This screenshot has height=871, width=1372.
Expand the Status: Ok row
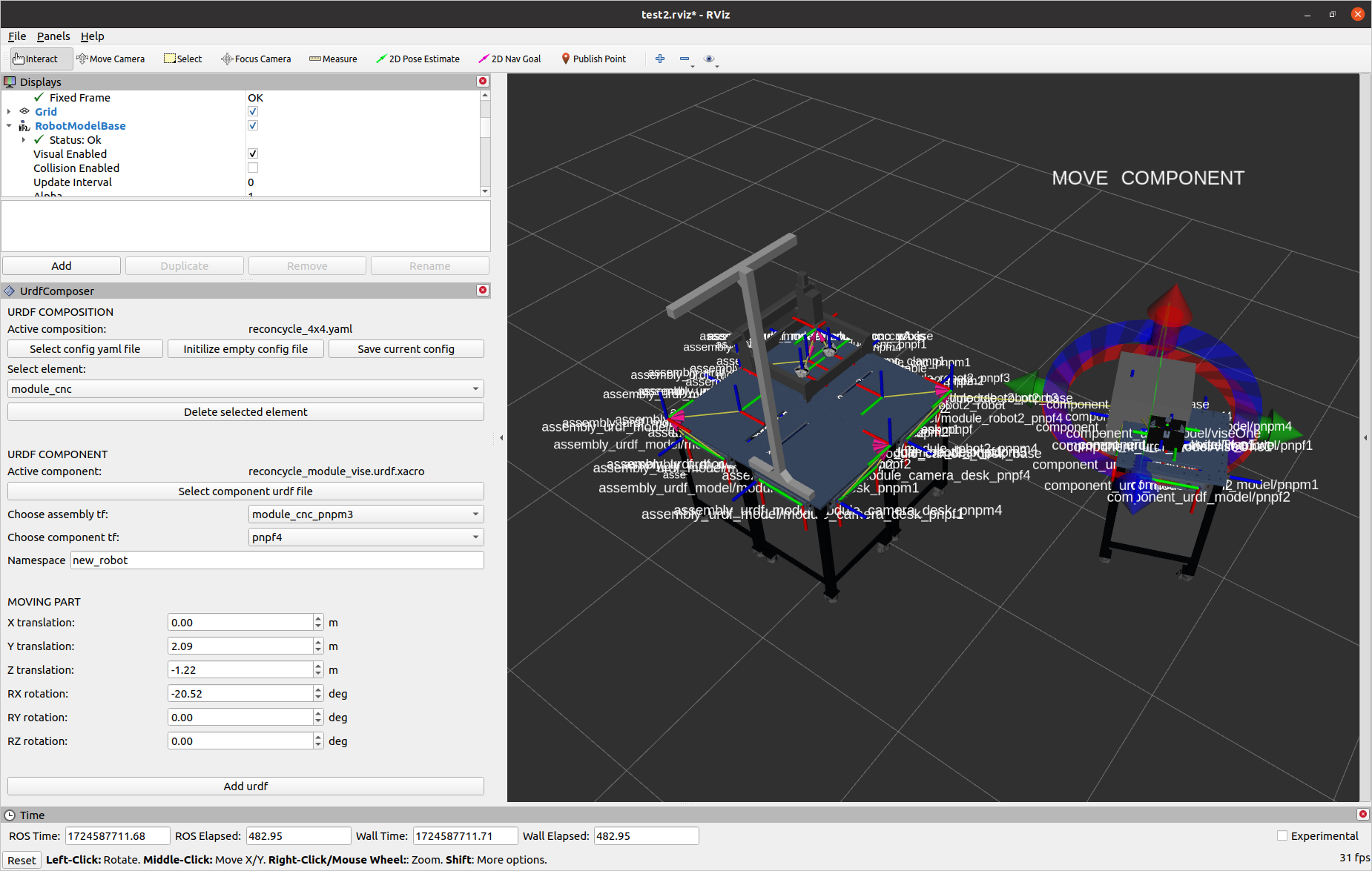pos(24,139)
